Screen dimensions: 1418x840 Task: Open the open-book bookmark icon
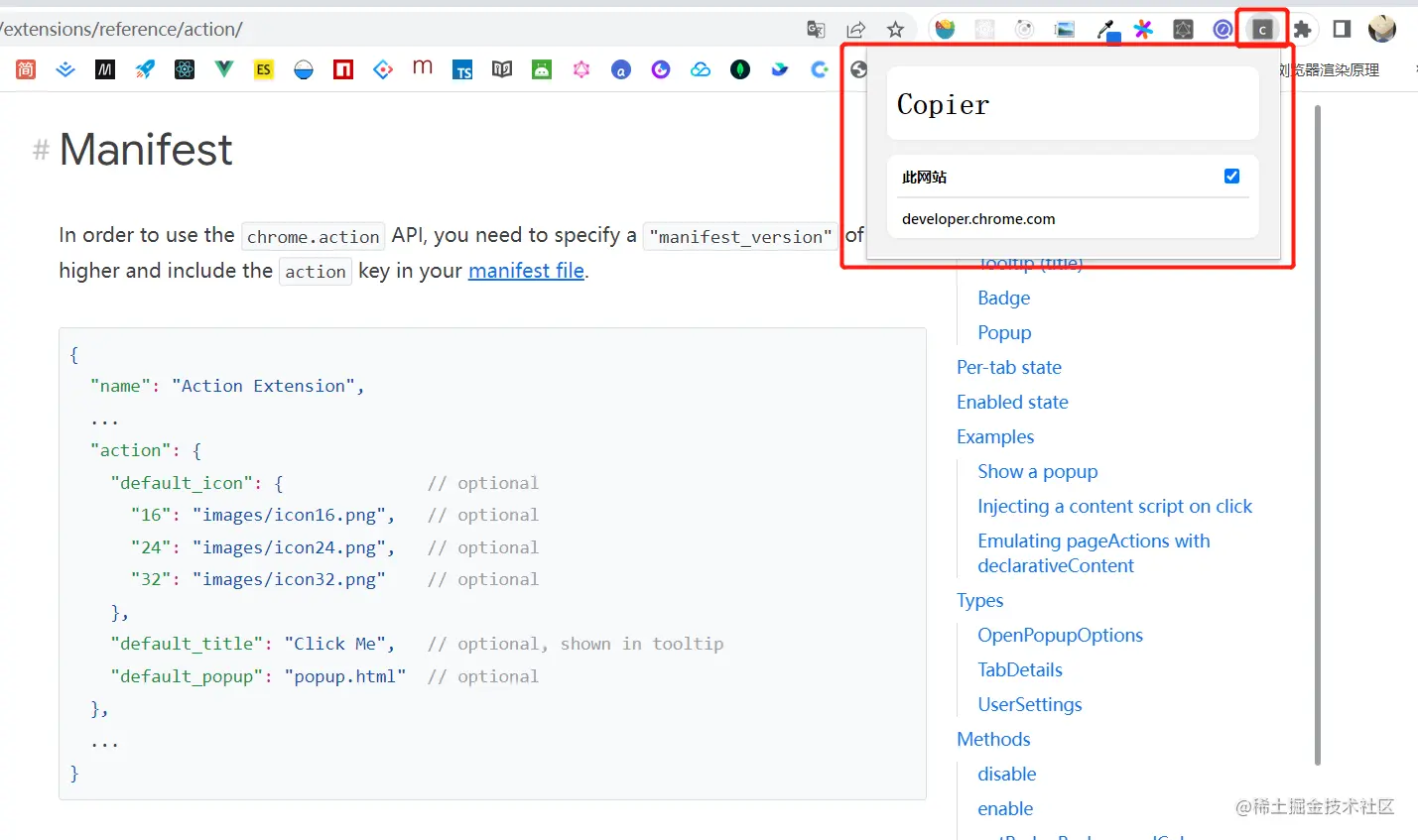tap(502, 69)
